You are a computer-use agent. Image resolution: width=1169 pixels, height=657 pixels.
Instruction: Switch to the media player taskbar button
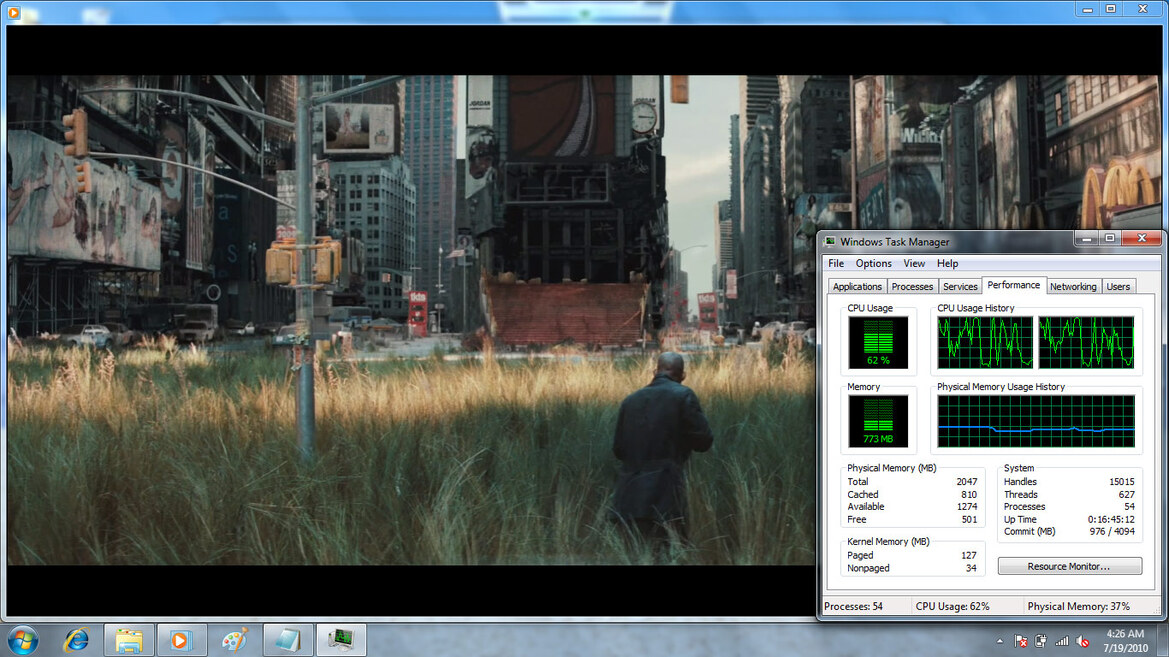(x=181, y=640)
